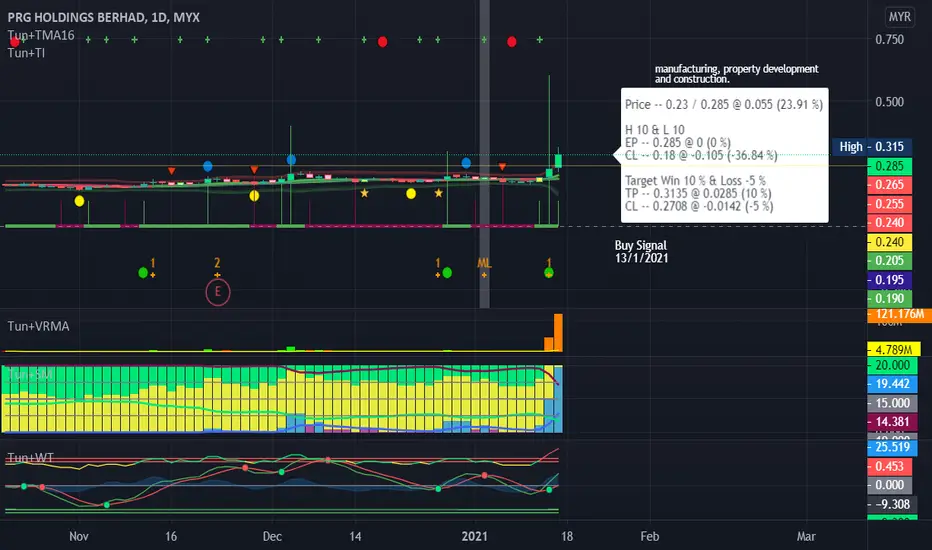Click the blue dot above late November candles

207,166
